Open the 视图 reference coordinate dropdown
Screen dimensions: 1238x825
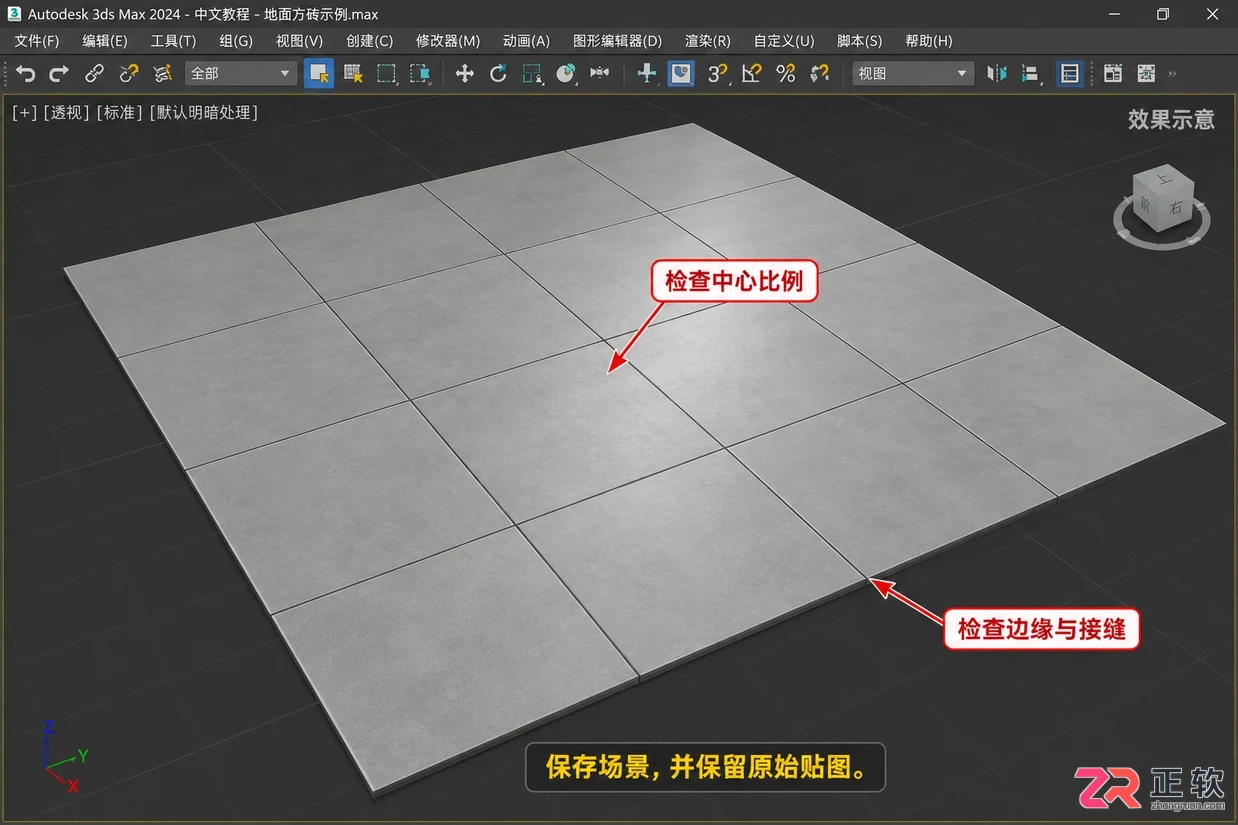tap(913, 73)
